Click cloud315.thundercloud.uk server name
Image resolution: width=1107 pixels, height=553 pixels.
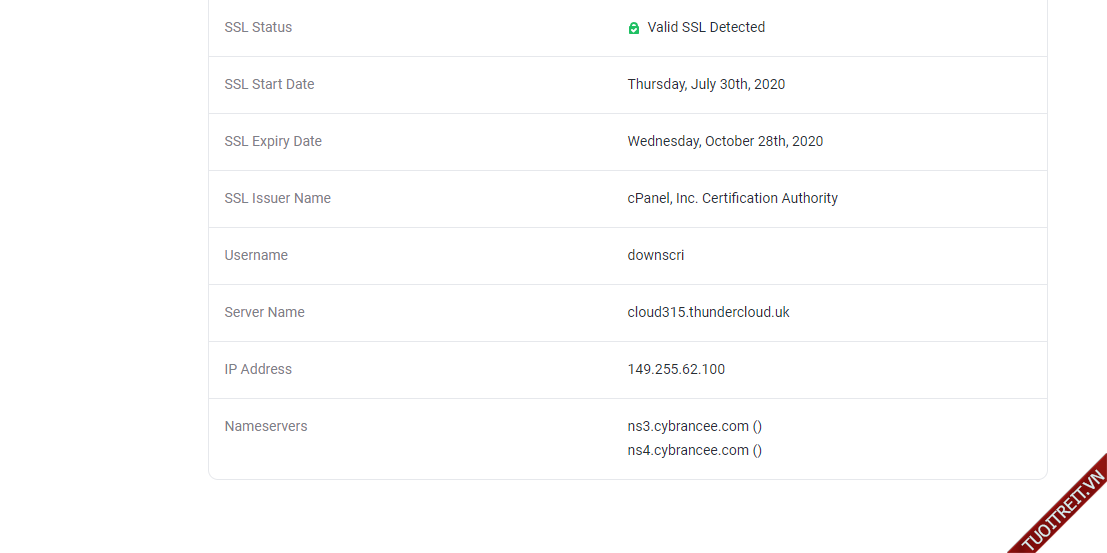point(708,312)
